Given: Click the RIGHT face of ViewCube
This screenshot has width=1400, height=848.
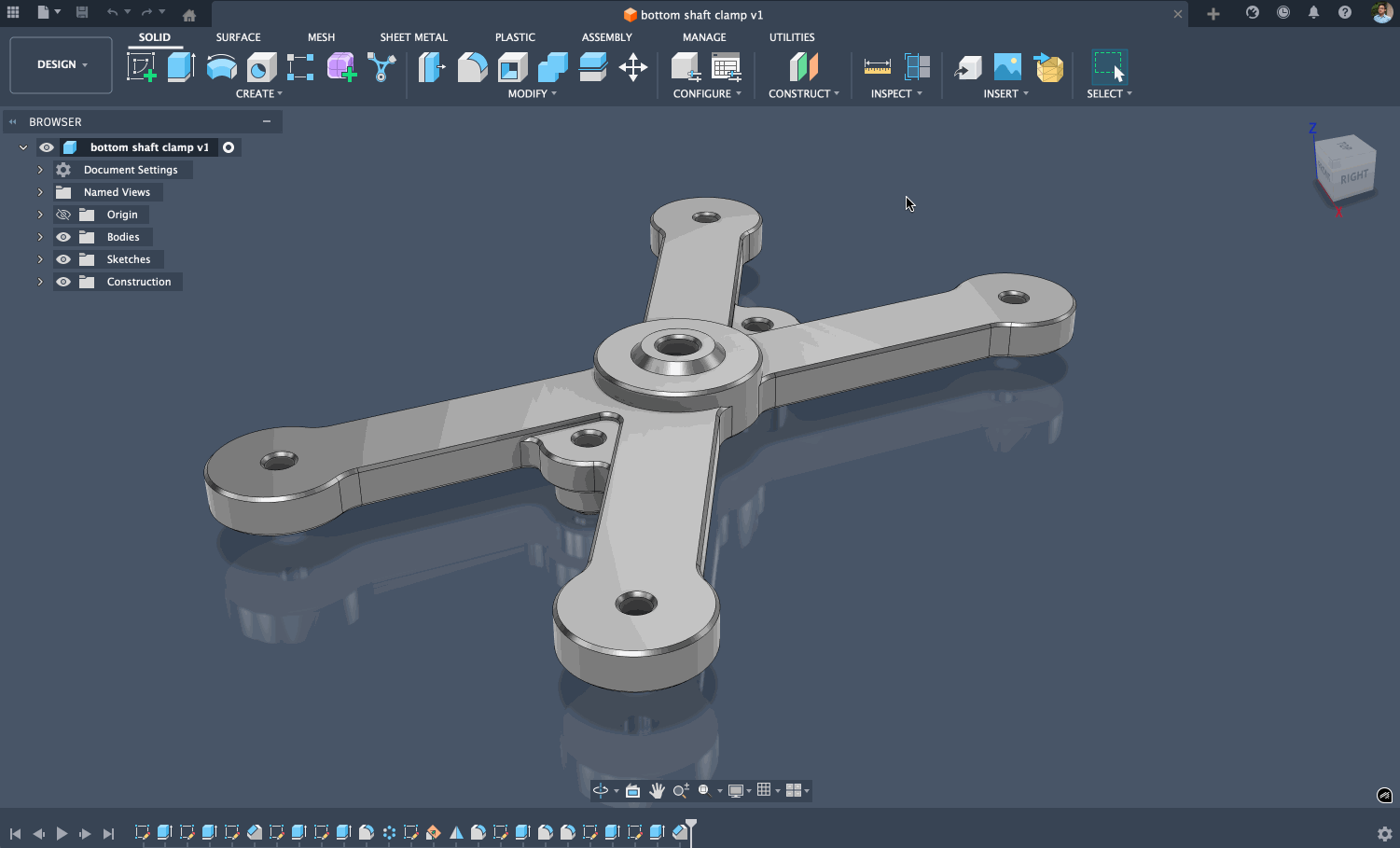Looking at the screenshot, I should pyautogui.click(x=1353, y=176).
